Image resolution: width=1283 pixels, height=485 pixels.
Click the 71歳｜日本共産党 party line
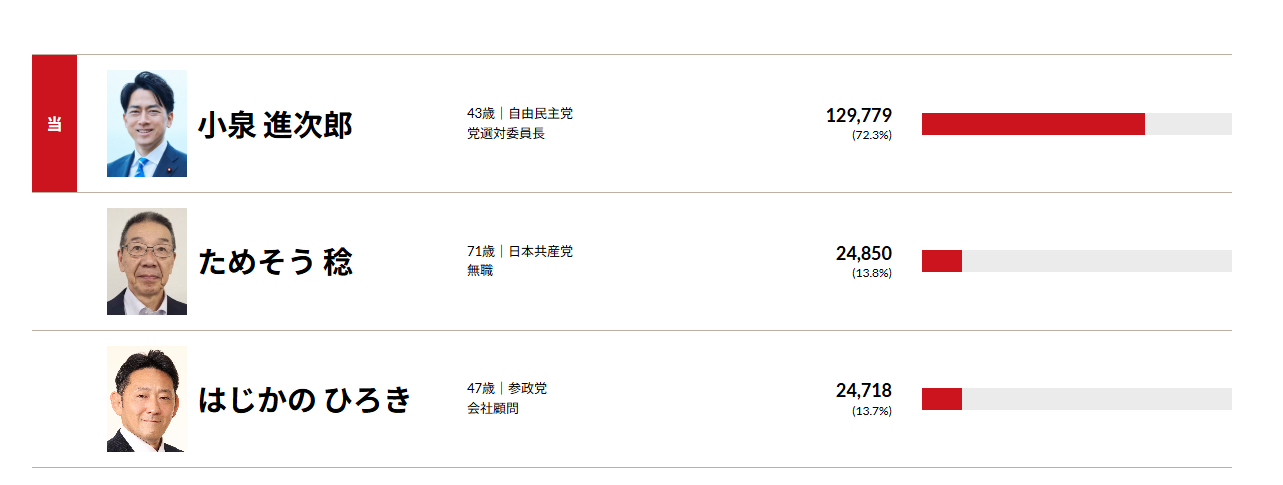click(519, 251)
